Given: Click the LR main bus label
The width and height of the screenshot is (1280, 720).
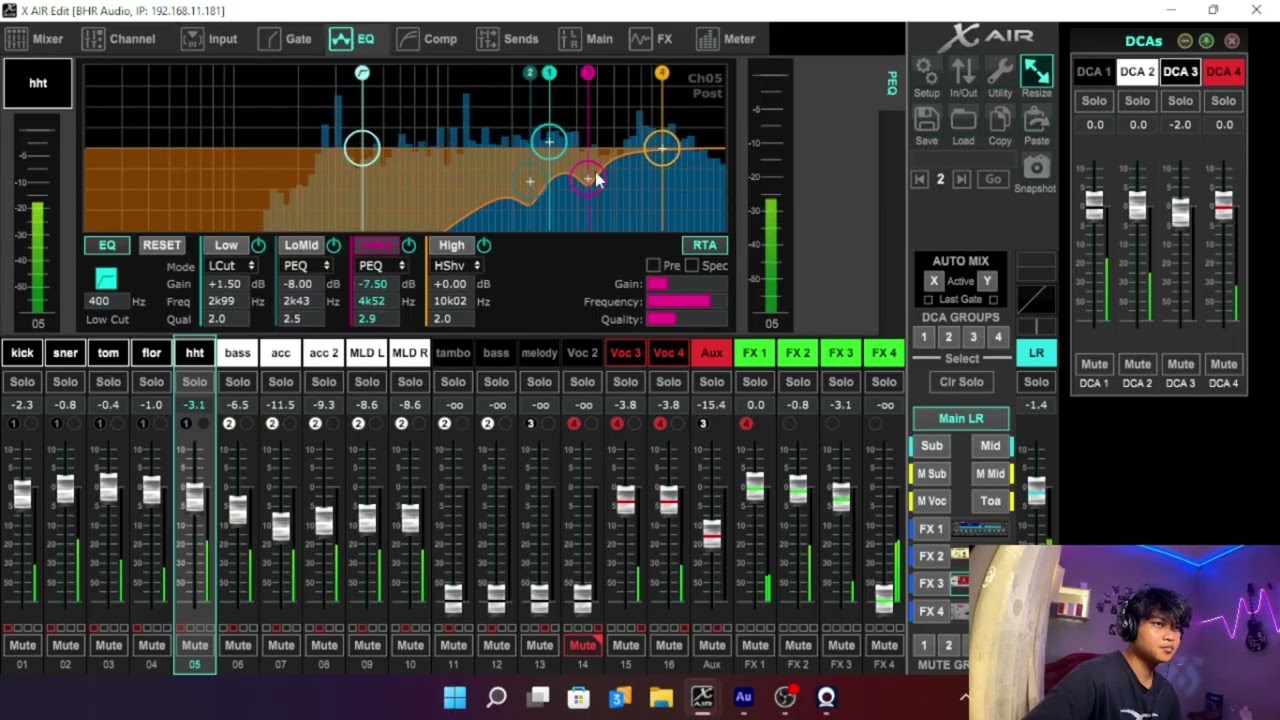Looking at the screenshot, I should (x=1036, y=353).
